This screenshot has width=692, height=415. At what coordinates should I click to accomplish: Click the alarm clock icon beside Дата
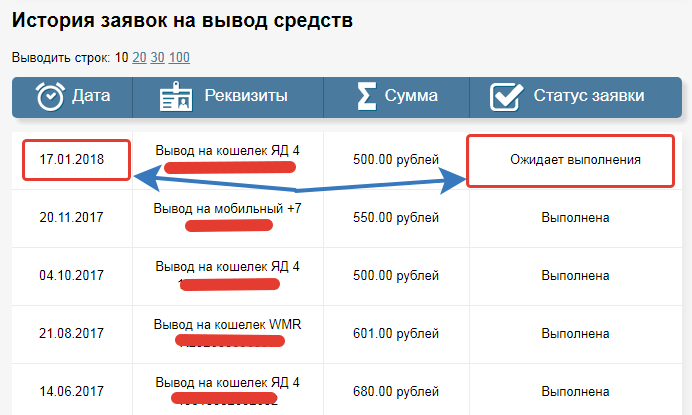tap(50, 96)
